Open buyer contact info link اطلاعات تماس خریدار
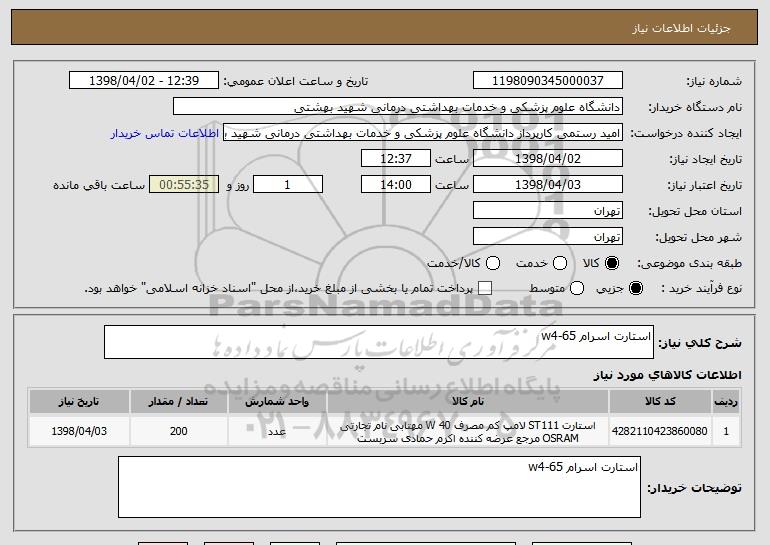The width and height of the screenshot is (770, 545). pos(165,133)
